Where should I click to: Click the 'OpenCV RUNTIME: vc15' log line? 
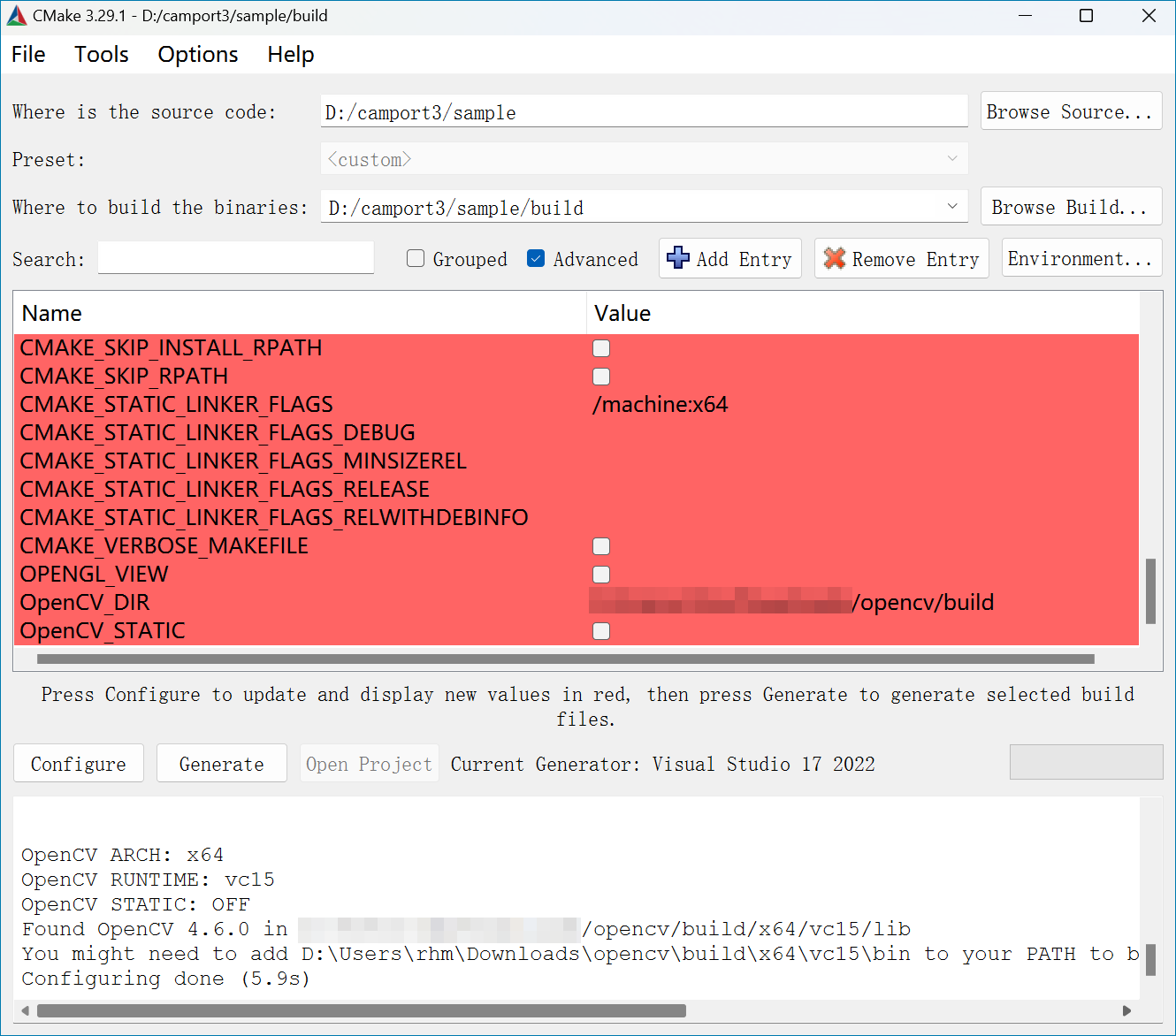148,880
